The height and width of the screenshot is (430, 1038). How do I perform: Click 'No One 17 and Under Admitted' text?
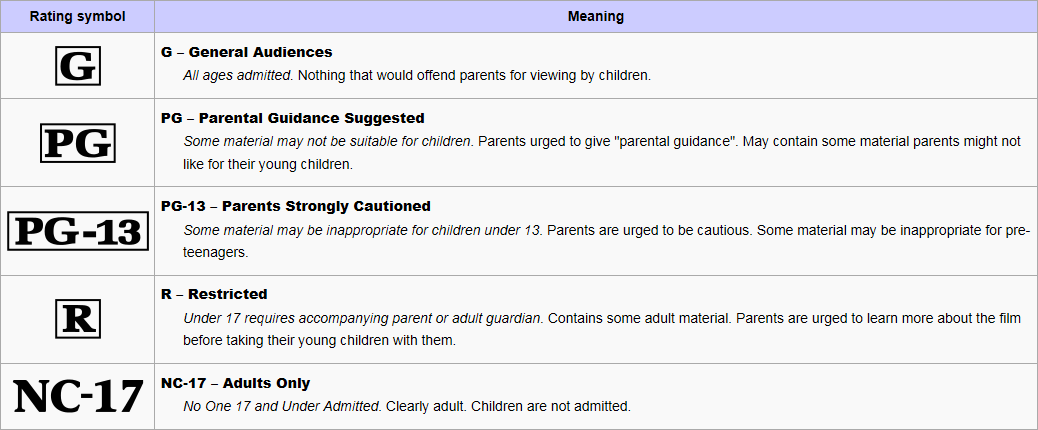(281, 406)
